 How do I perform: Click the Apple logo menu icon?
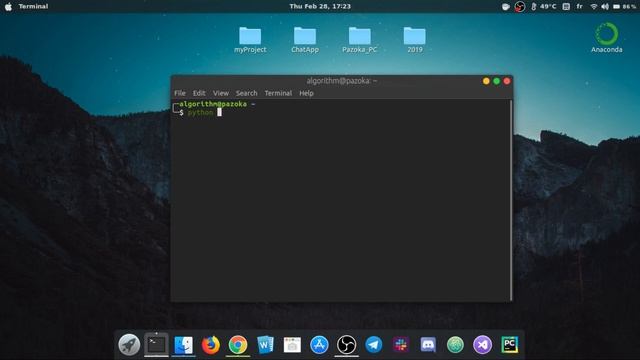(x=8, y=7)
